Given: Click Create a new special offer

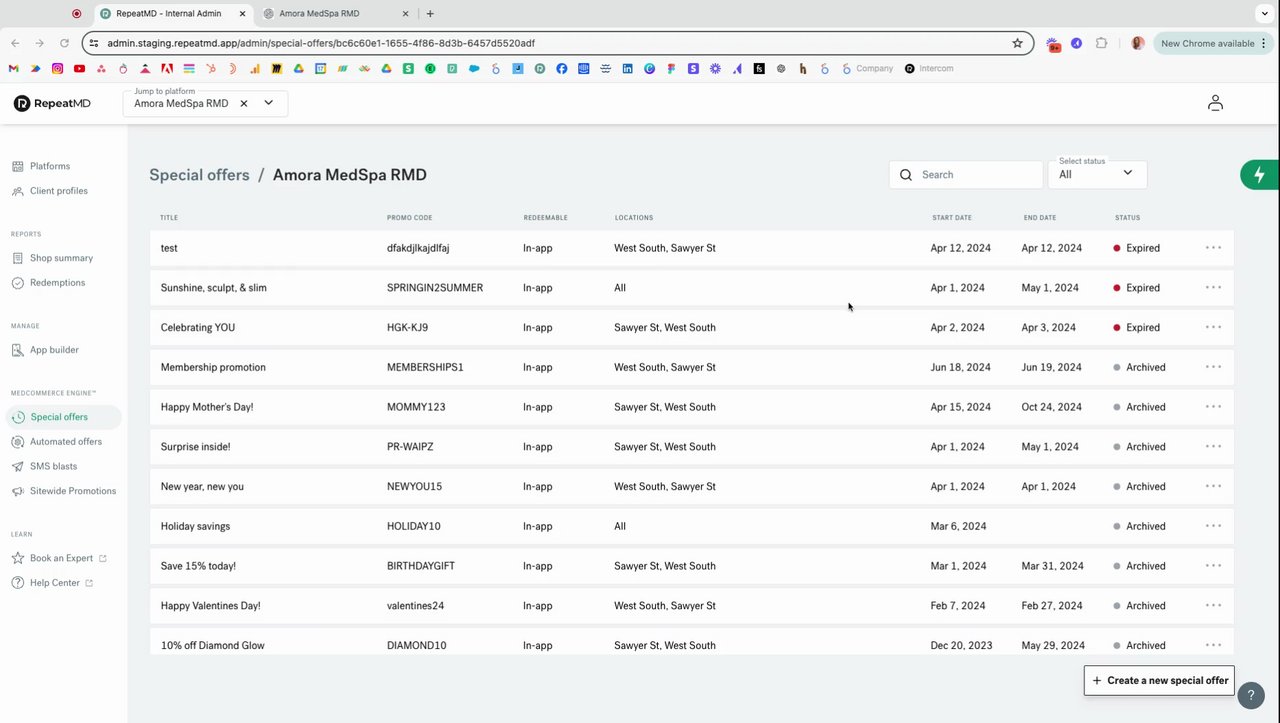Looking at the screenshot, I should click(1159, 680).
